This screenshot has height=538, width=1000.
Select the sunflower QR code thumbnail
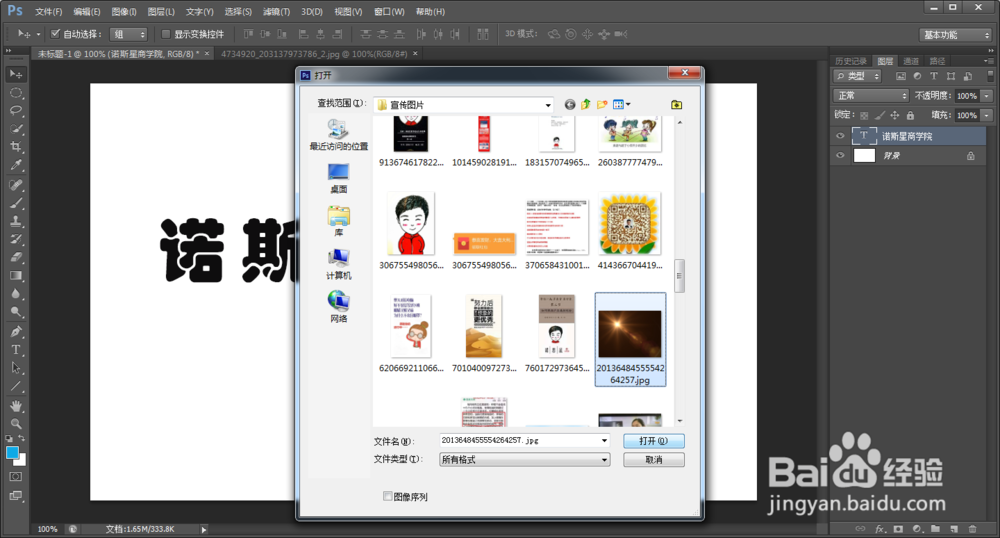point(629,225)
